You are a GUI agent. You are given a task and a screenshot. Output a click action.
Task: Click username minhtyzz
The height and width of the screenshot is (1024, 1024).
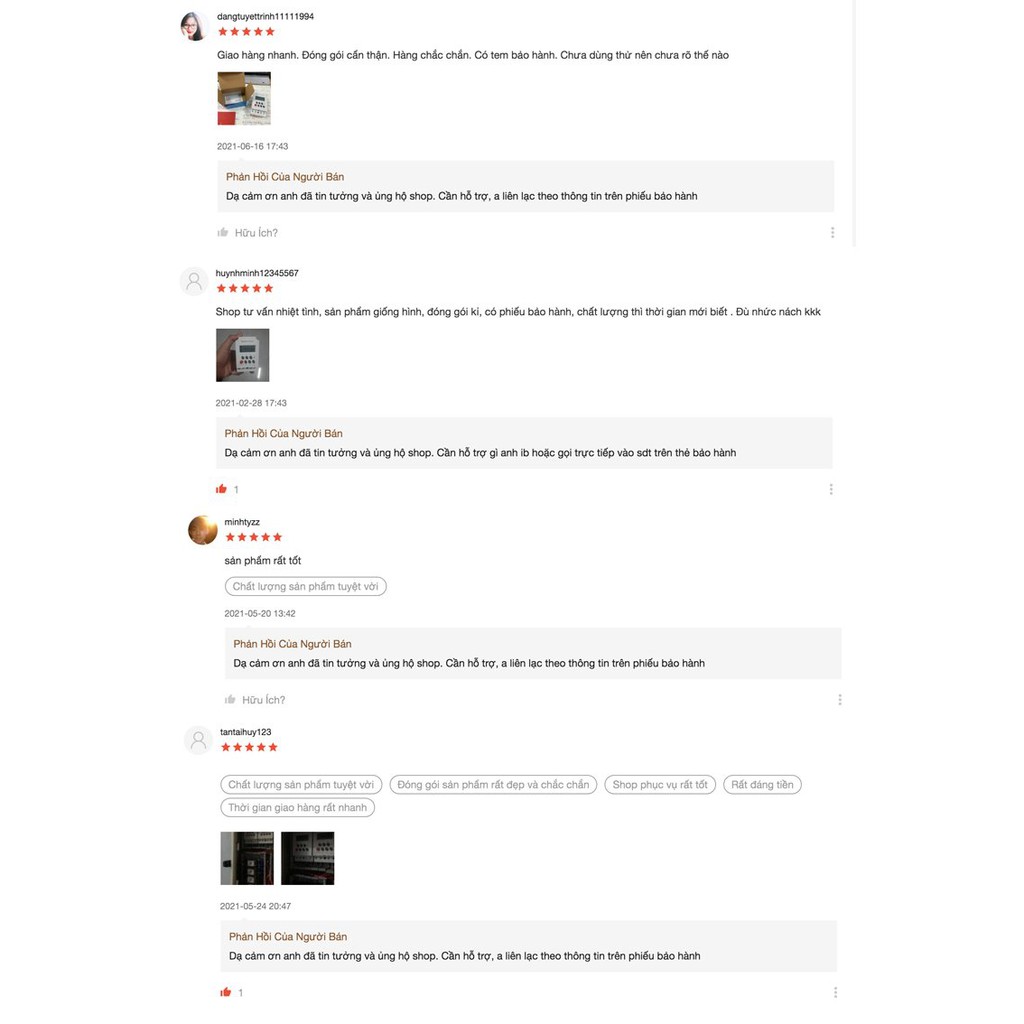tap(242, 522)
